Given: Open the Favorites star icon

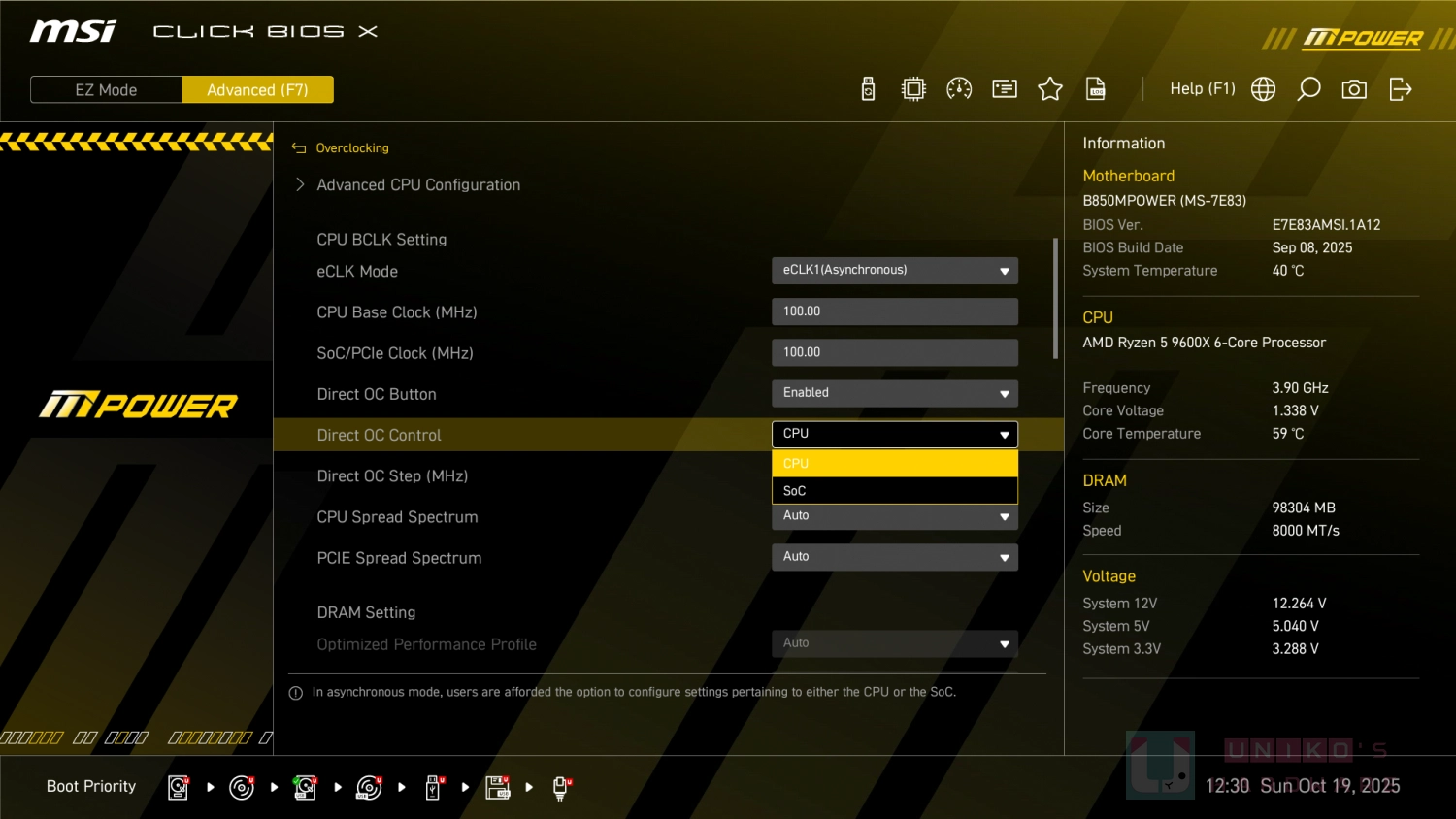Looking at the screenshot, I should coord(1050,89).
